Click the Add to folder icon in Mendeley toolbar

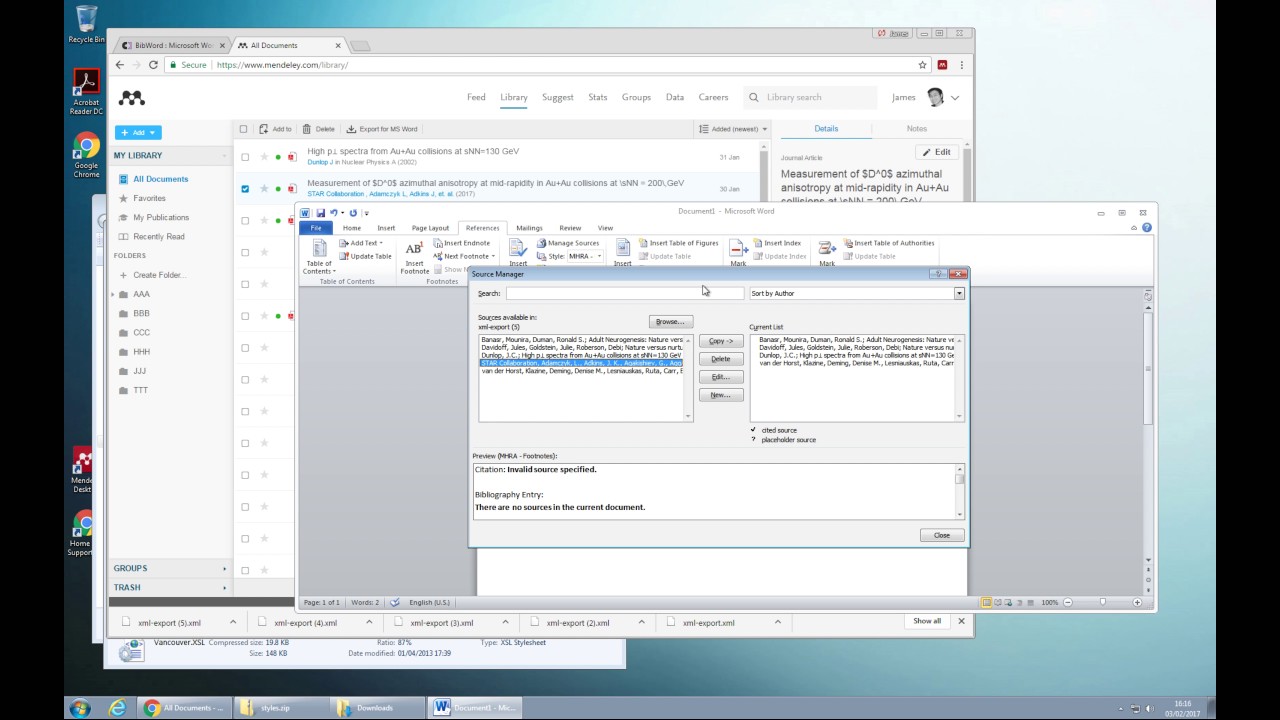(x=264, y=129)
